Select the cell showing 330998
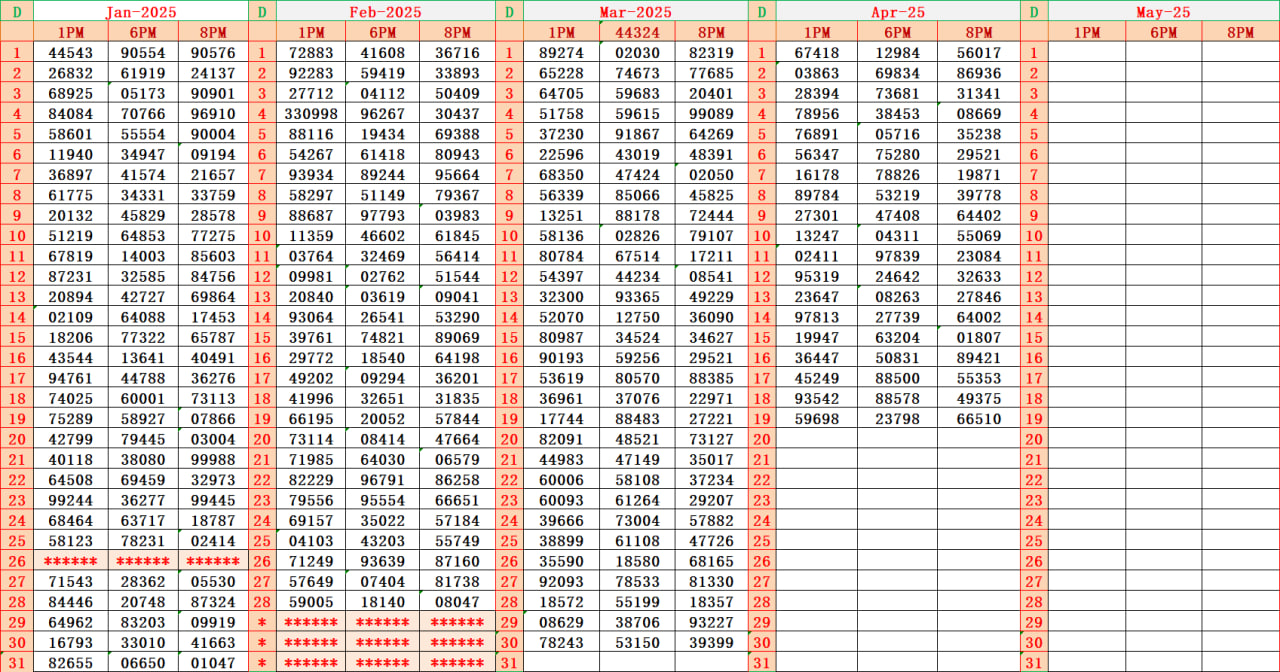 coord(311,114)
